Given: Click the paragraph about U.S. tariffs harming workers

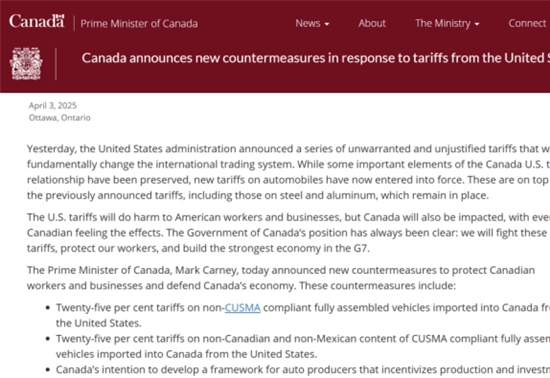Looking at the screenshot, I should coord(288,232).
